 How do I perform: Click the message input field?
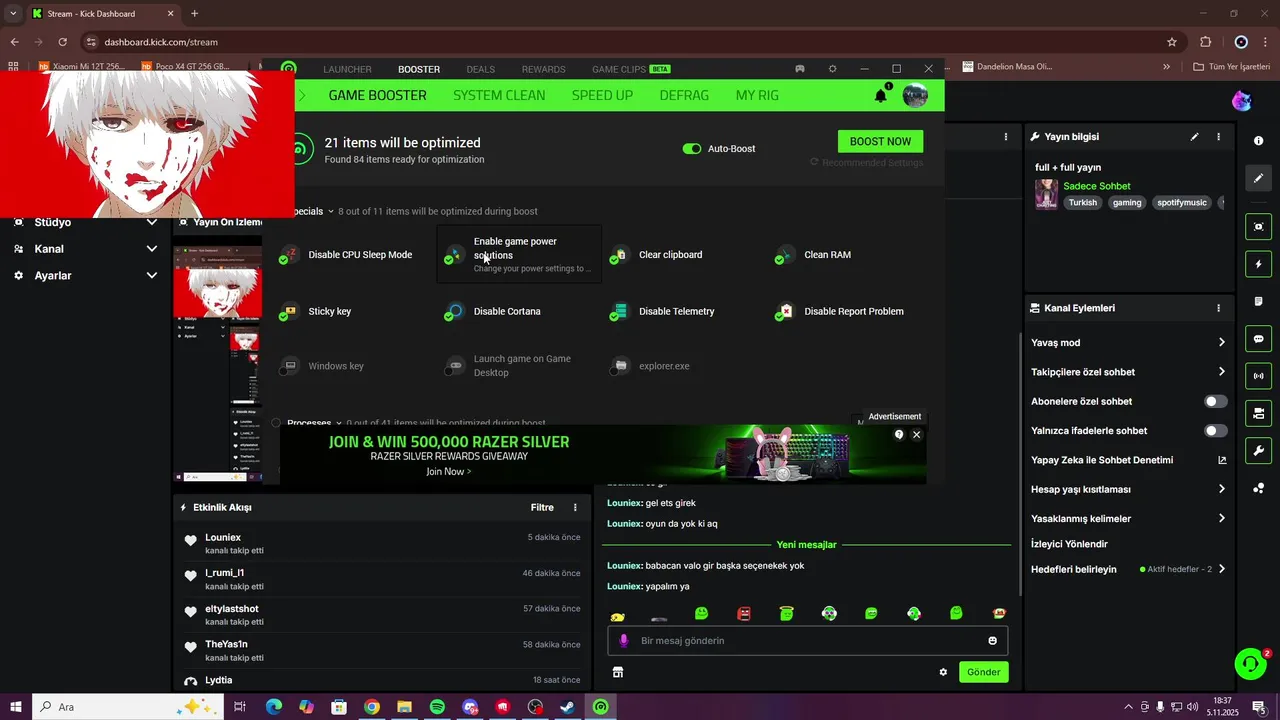point(808,641)
